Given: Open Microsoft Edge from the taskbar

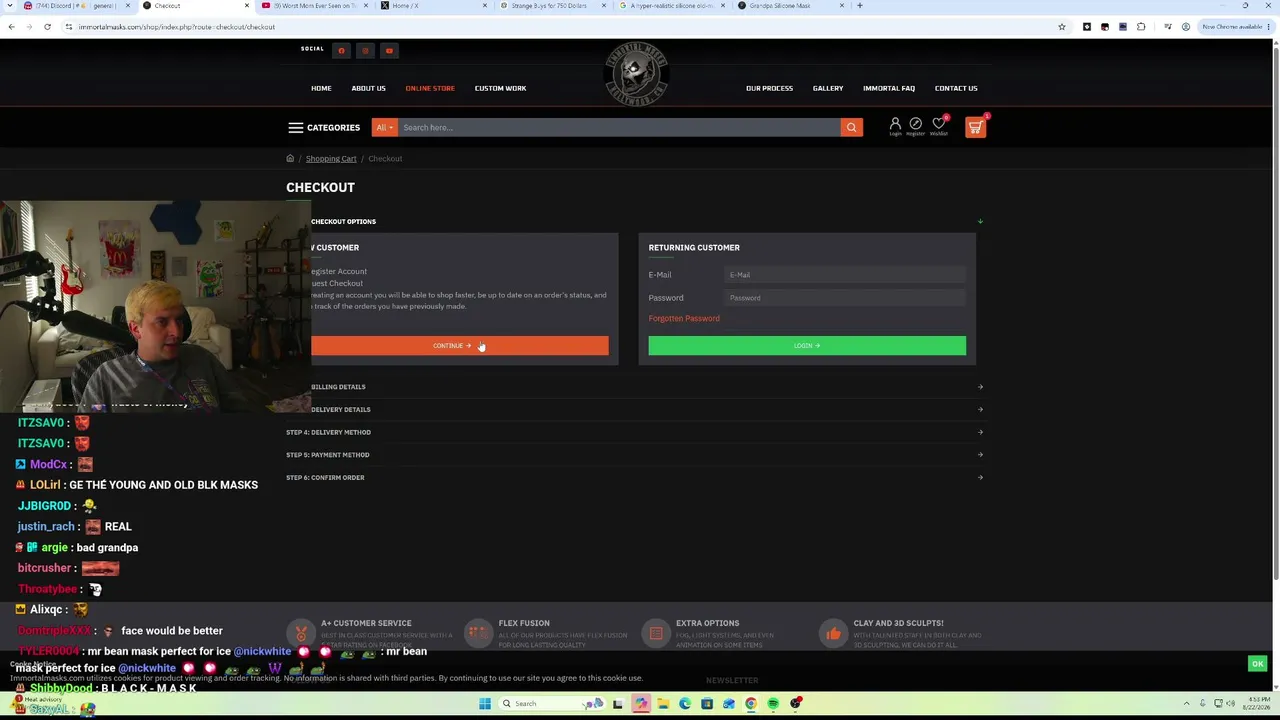Looking at the screenshot, I should click(685, 704).
